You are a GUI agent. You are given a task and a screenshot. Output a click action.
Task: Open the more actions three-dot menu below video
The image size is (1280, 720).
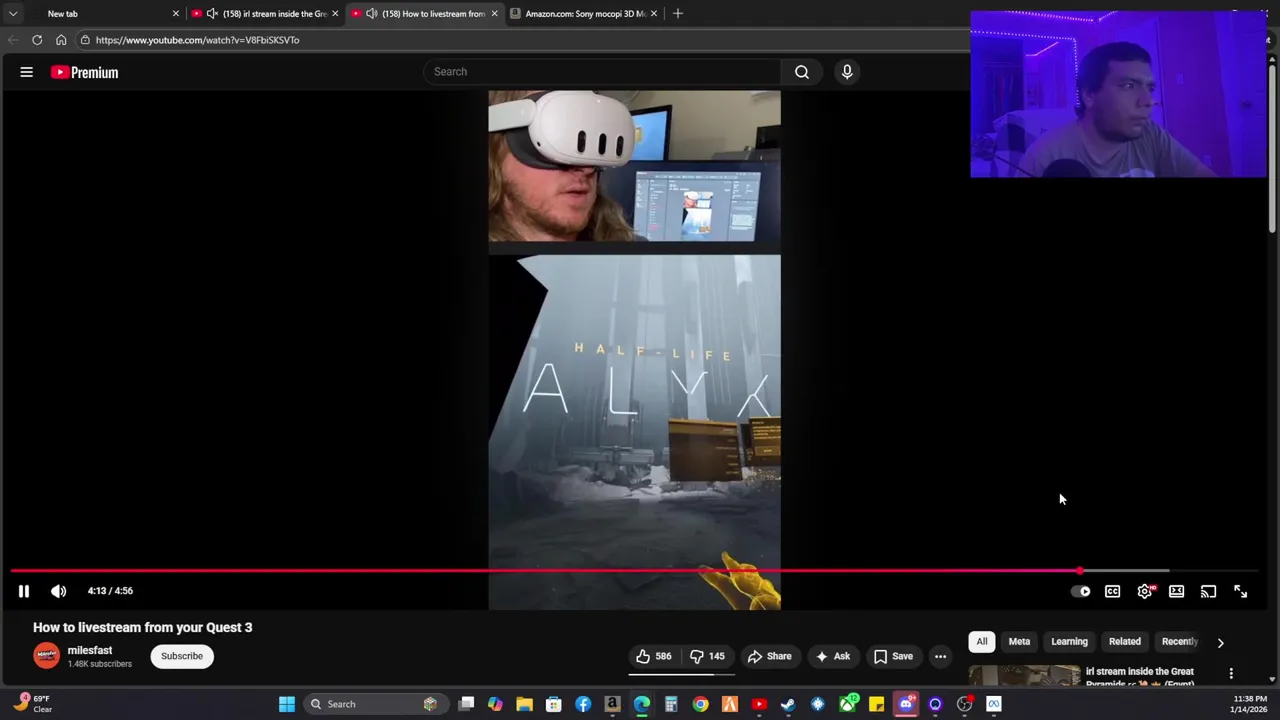[940, 656]
